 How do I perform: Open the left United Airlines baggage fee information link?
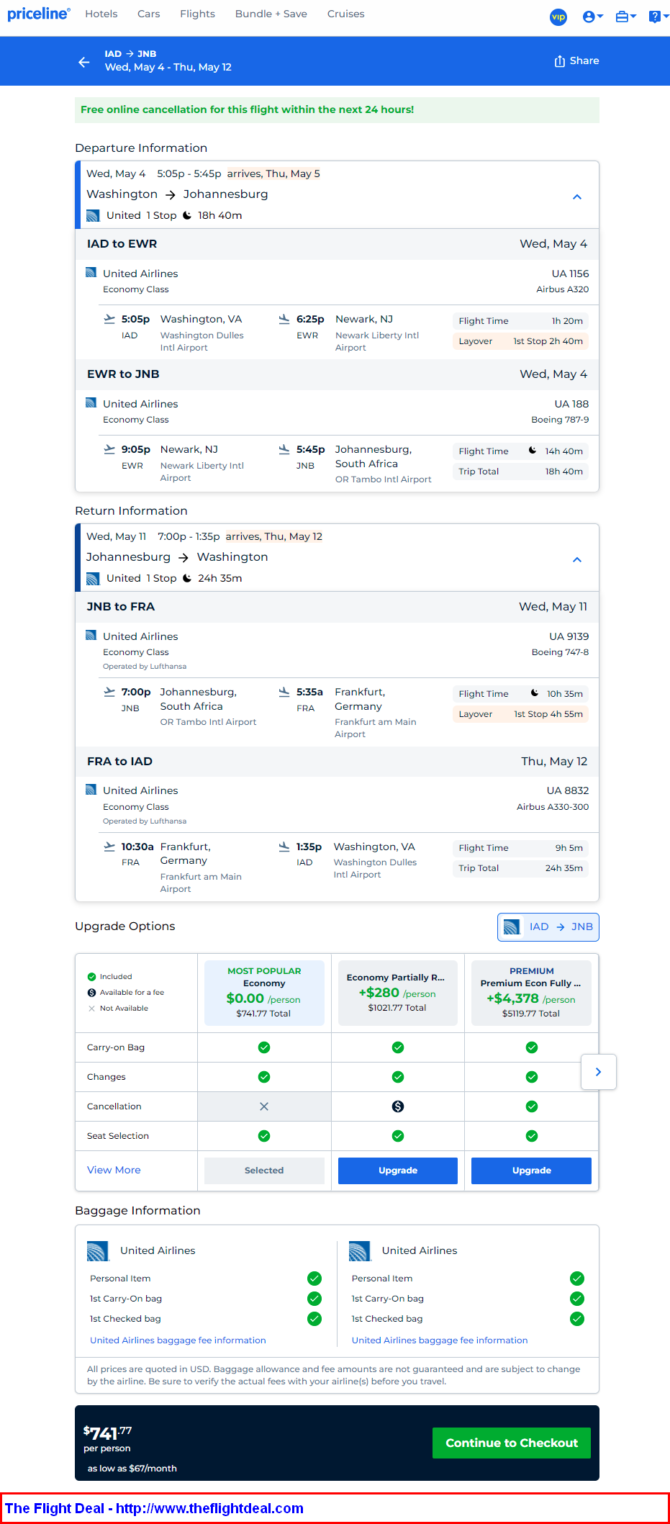[x=178, y=1340]
